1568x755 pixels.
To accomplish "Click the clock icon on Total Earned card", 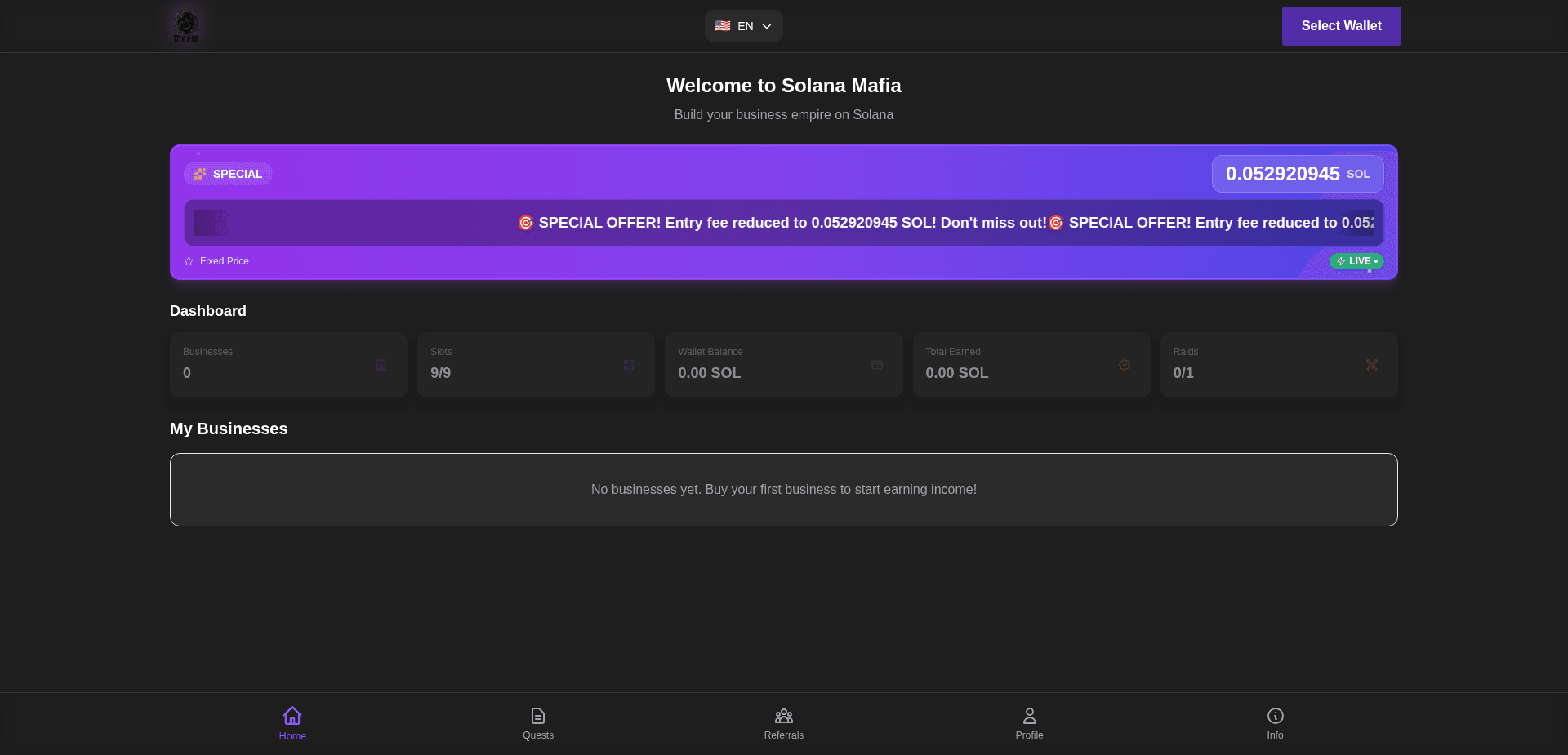I will tap(1125, 365).
